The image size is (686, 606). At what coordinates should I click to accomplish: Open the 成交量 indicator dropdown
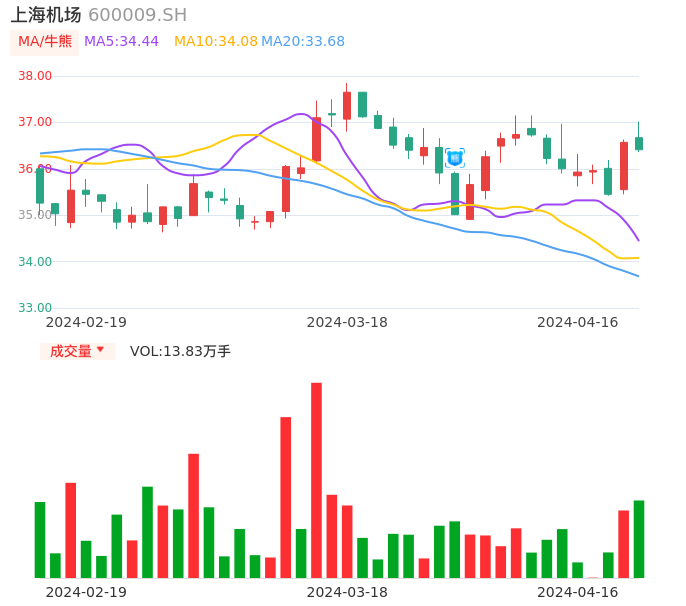tap(77, 351)
